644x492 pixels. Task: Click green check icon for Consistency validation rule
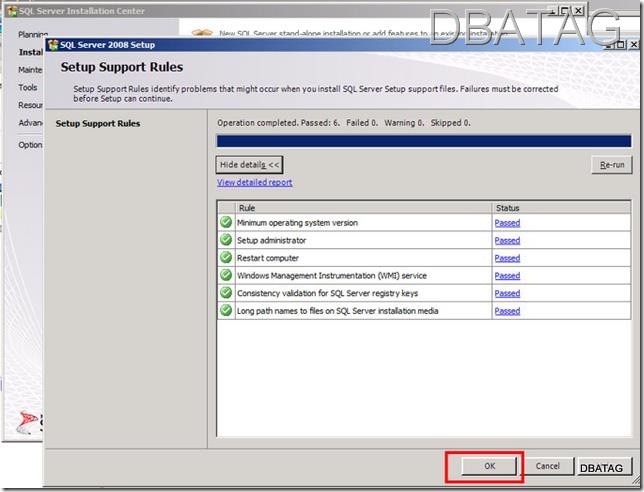(226, 294)
